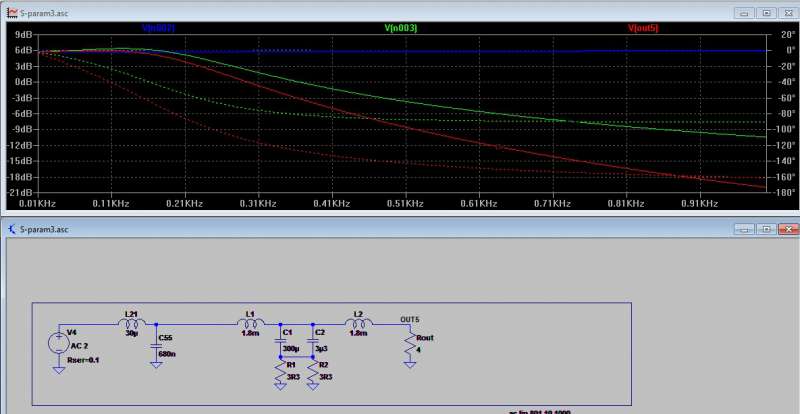Image resolution: width=800 pixels, height=414 pixels.
Task: Click the 0dB magnitude axis label
Action: (22, 82)
